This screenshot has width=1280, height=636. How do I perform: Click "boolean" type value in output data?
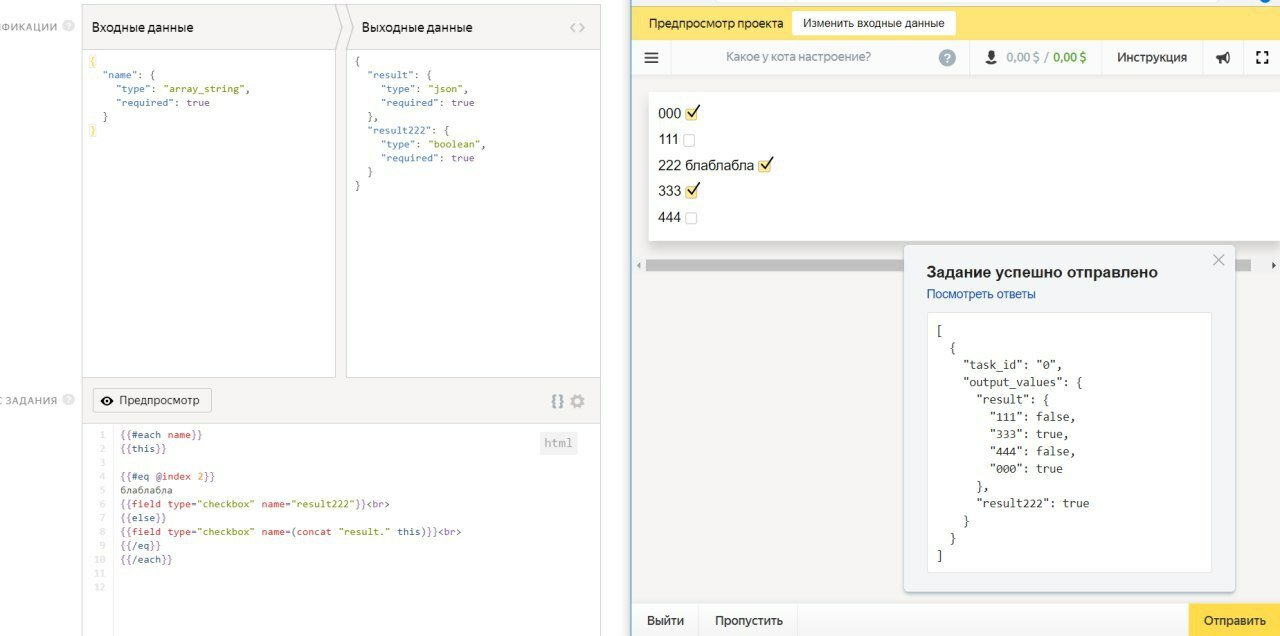tap(453, 144)
